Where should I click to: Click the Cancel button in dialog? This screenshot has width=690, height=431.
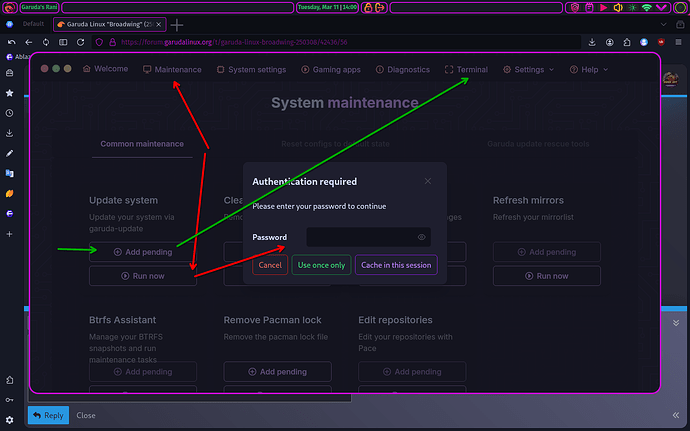270,265
